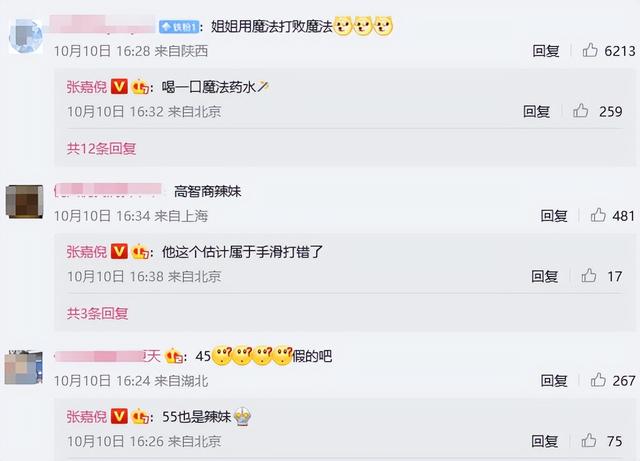The width and height of the screenshot is (640, 461).
Task: Click the red V verified badge in 喝一口魔法药水 reply
Action: 119,87
